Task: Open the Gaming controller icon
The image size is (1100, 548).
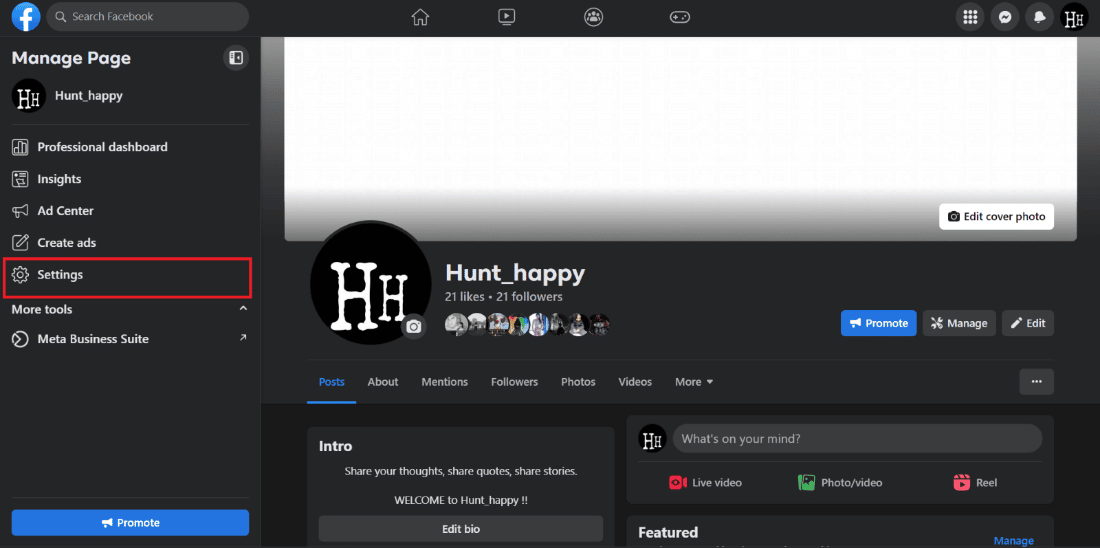Action: point(680,17)
